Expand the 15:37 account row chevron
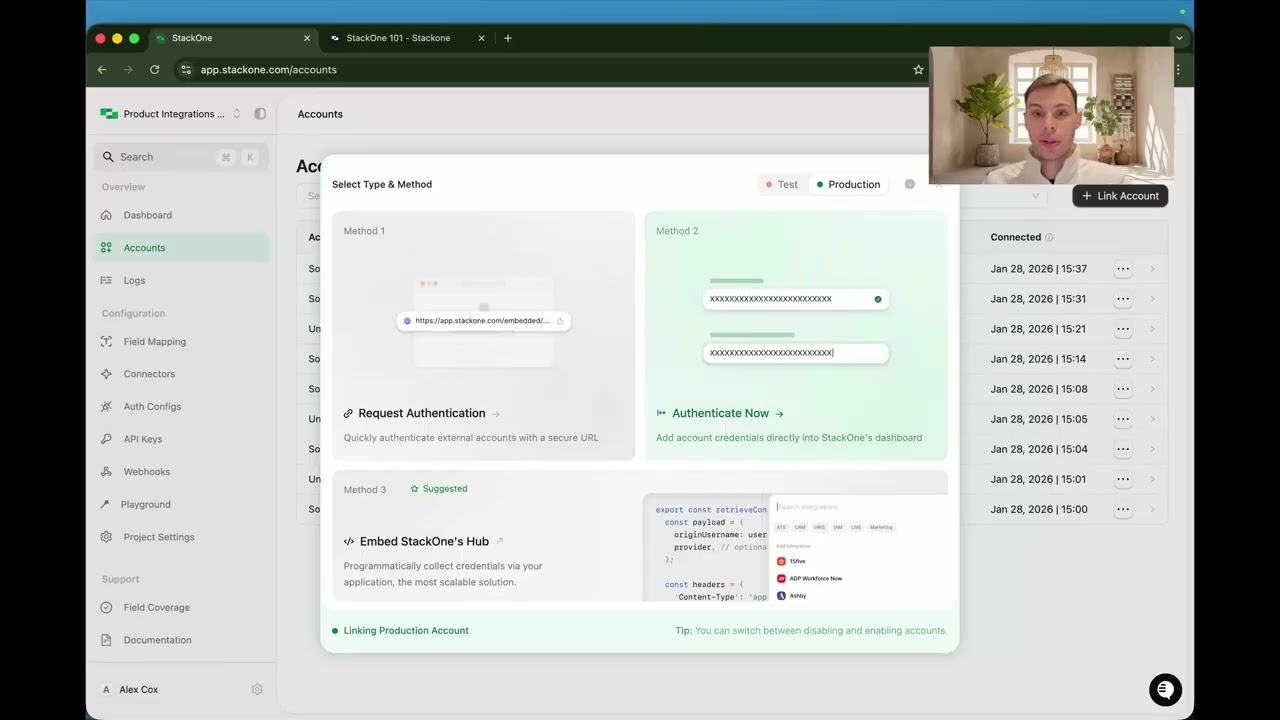1280x720 pixels. point(1152,269)
